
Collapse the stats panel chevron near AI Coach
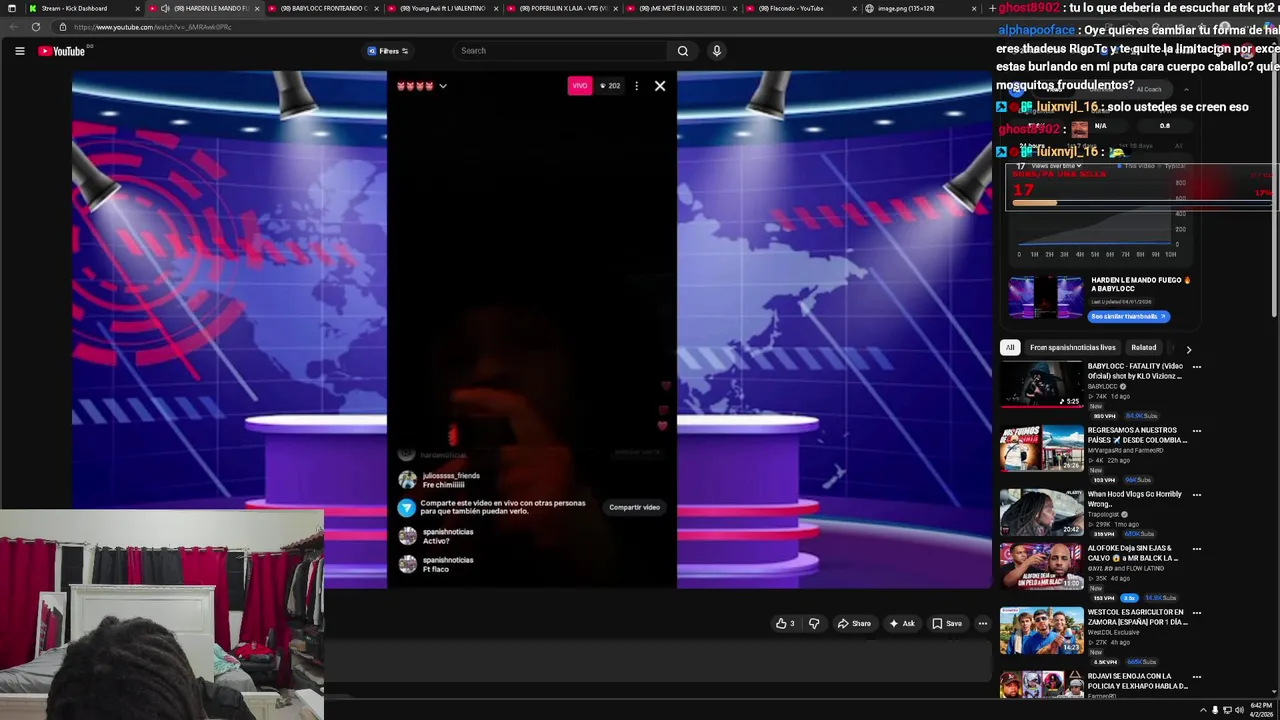click(1187, 89)
